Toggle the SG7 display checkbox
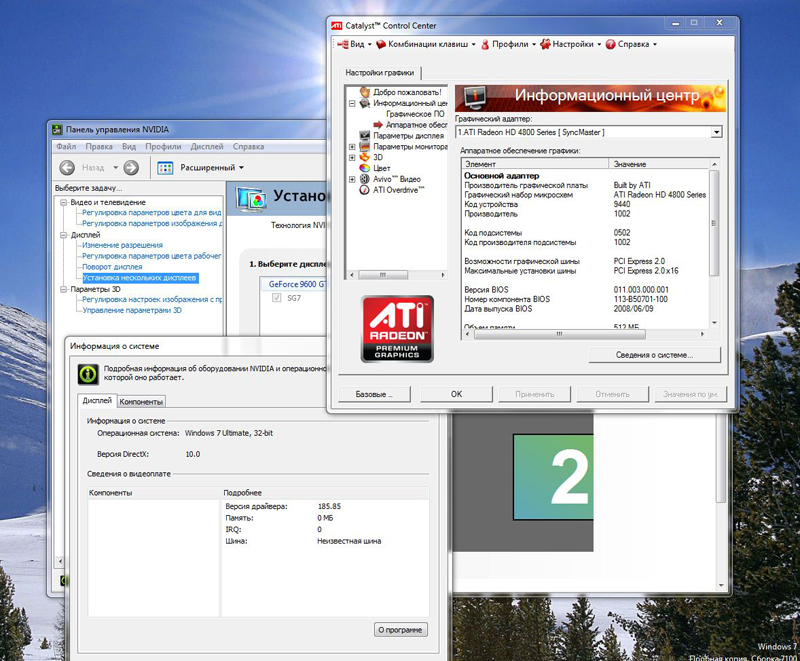Image resolution: width=800 pixels, height=661 pixels. pos(277,298)
